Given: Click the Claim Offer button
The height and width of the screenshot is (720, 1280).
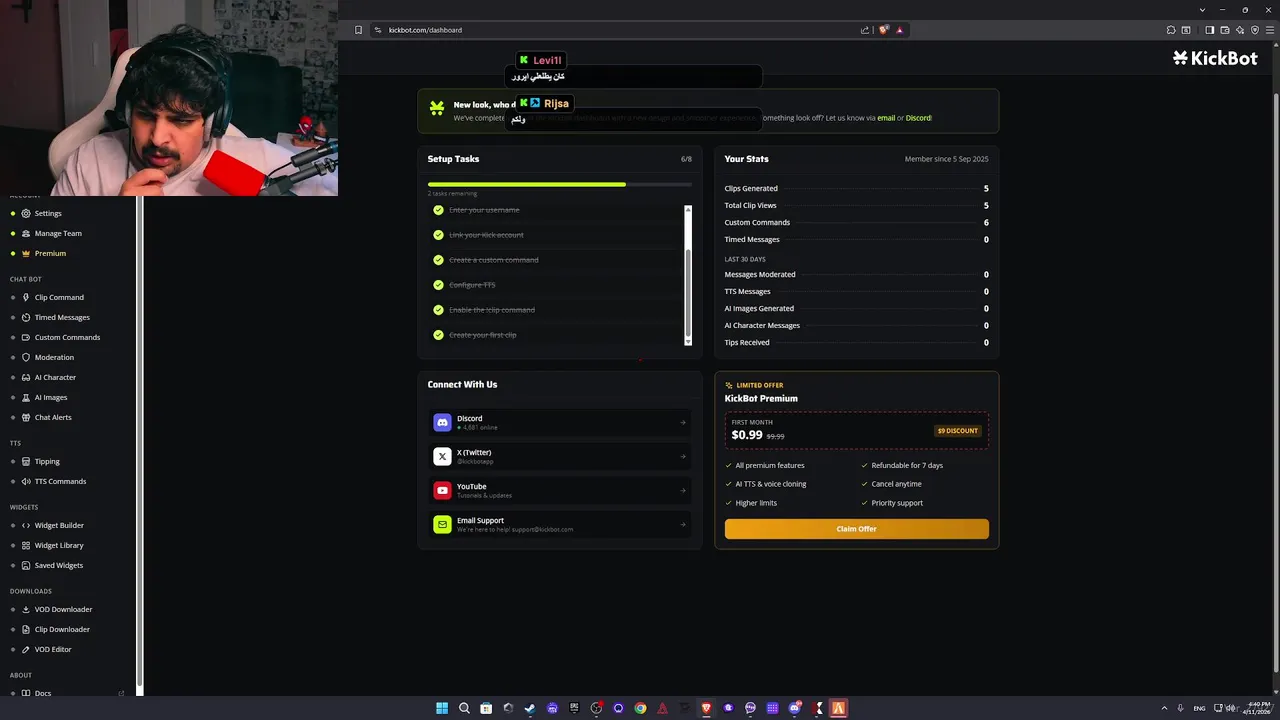Looking at the screenshot, I should [857, 529].
